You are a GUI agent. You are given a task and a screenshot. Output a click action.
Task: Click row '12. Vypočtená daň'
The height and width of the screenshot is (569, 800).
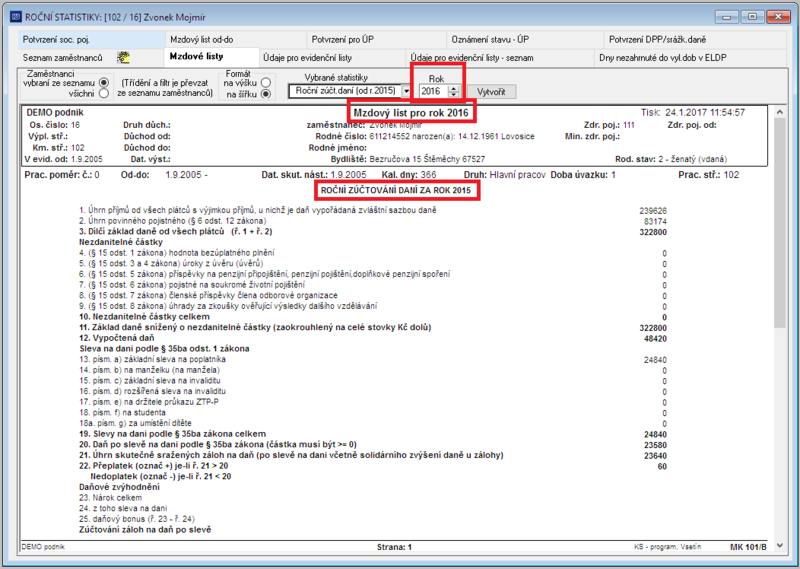[x=373, y=338]
